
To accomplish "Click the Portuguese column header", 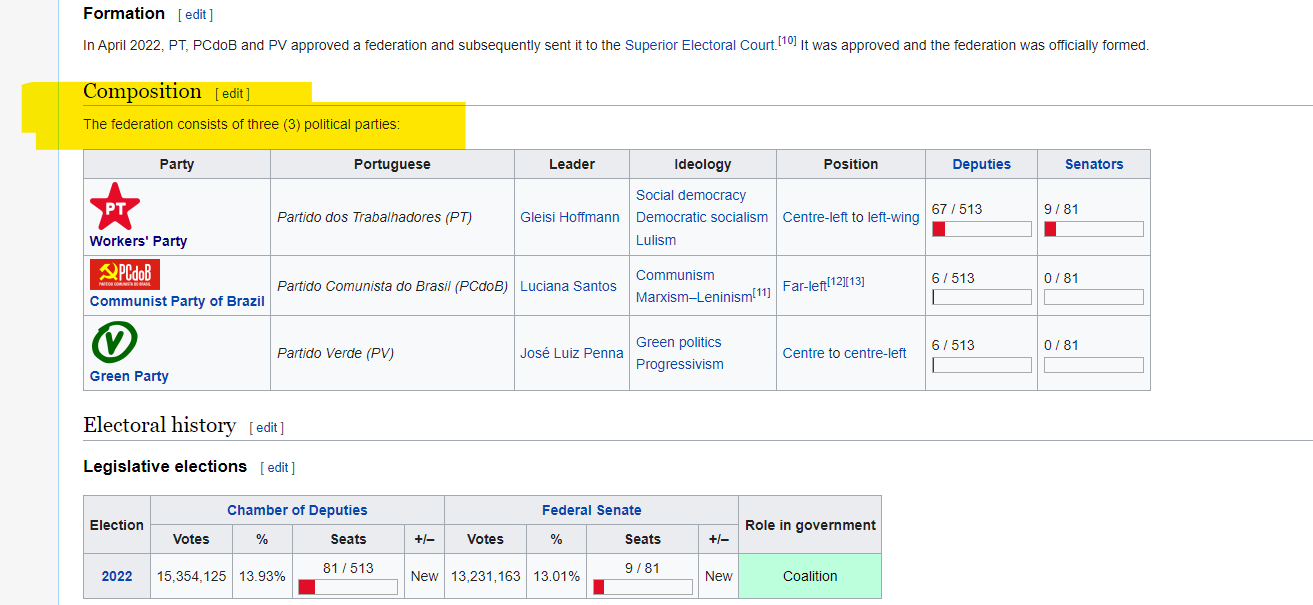I will pyautogui.click(x=392, y=164).
